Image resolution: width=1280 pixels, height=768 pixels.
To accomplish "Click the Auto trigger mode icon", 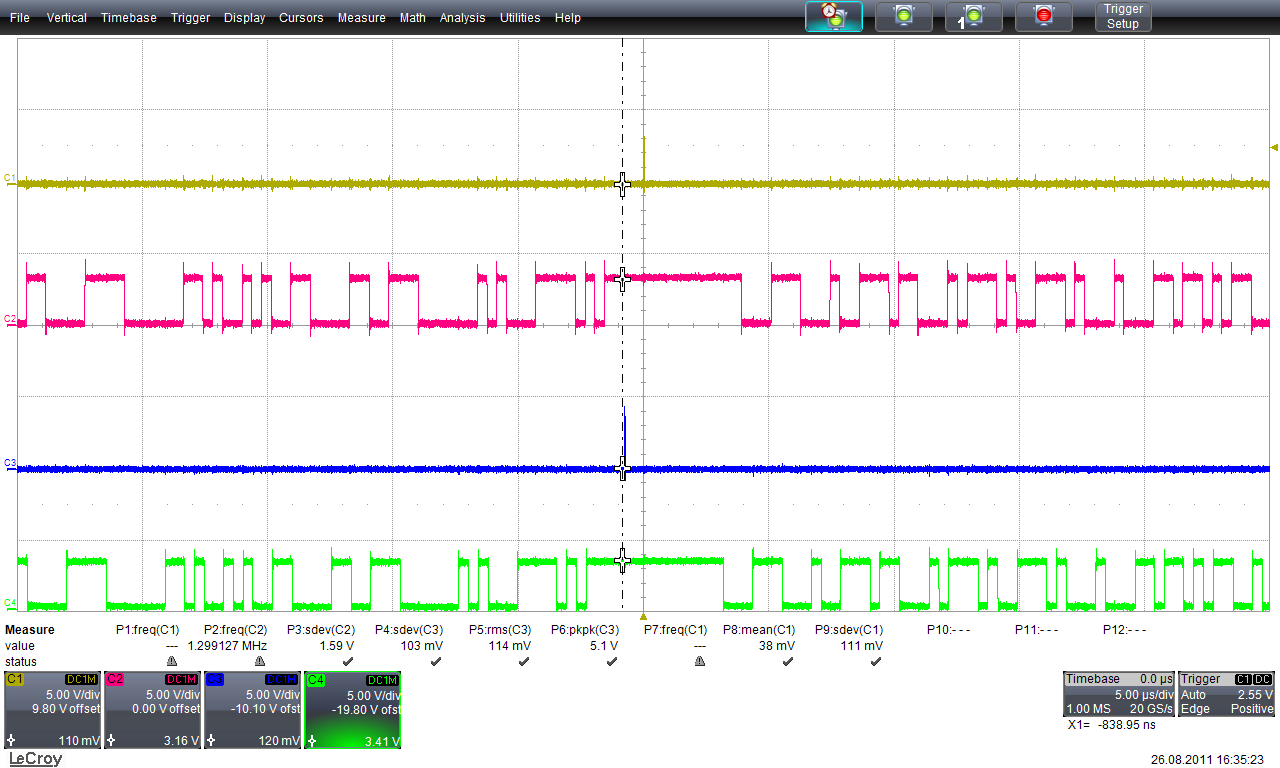I will point(834,16).
